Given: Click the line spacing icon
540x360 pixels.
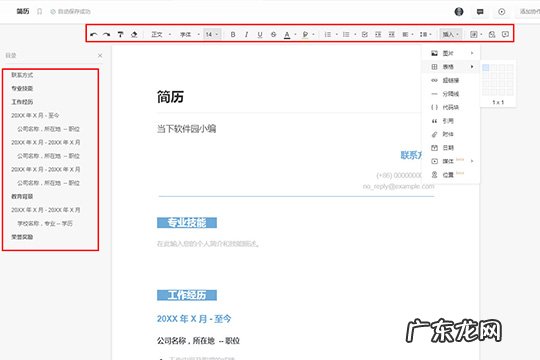Looking at the screenshot, I should point(423,34).
